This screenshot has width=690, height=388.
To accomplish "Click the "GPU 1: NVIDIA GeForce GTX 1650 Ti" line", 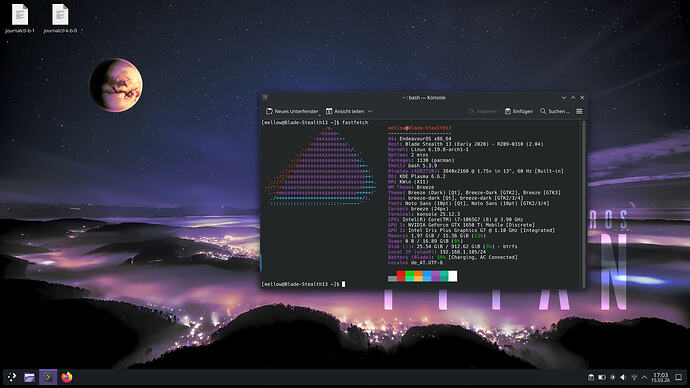I will point(461,225).
